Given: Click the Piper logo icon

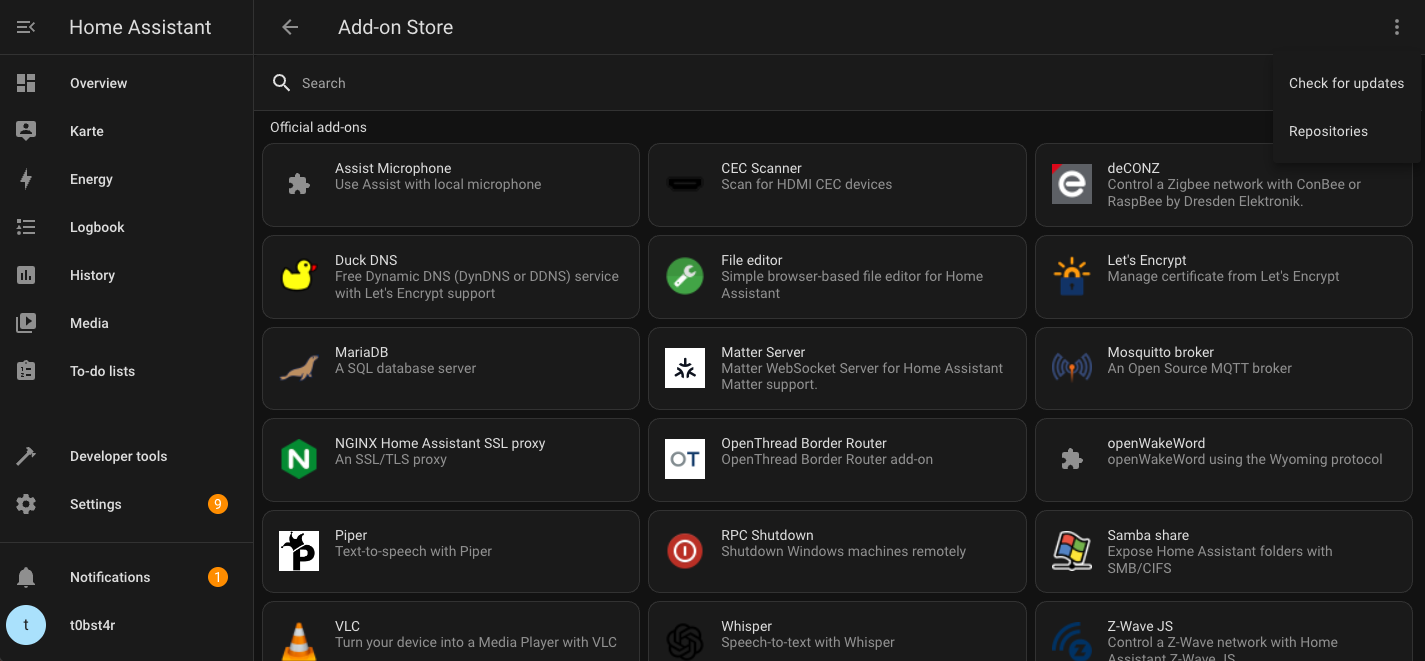Looking at the screenshot, I should [x=299, y=551].
